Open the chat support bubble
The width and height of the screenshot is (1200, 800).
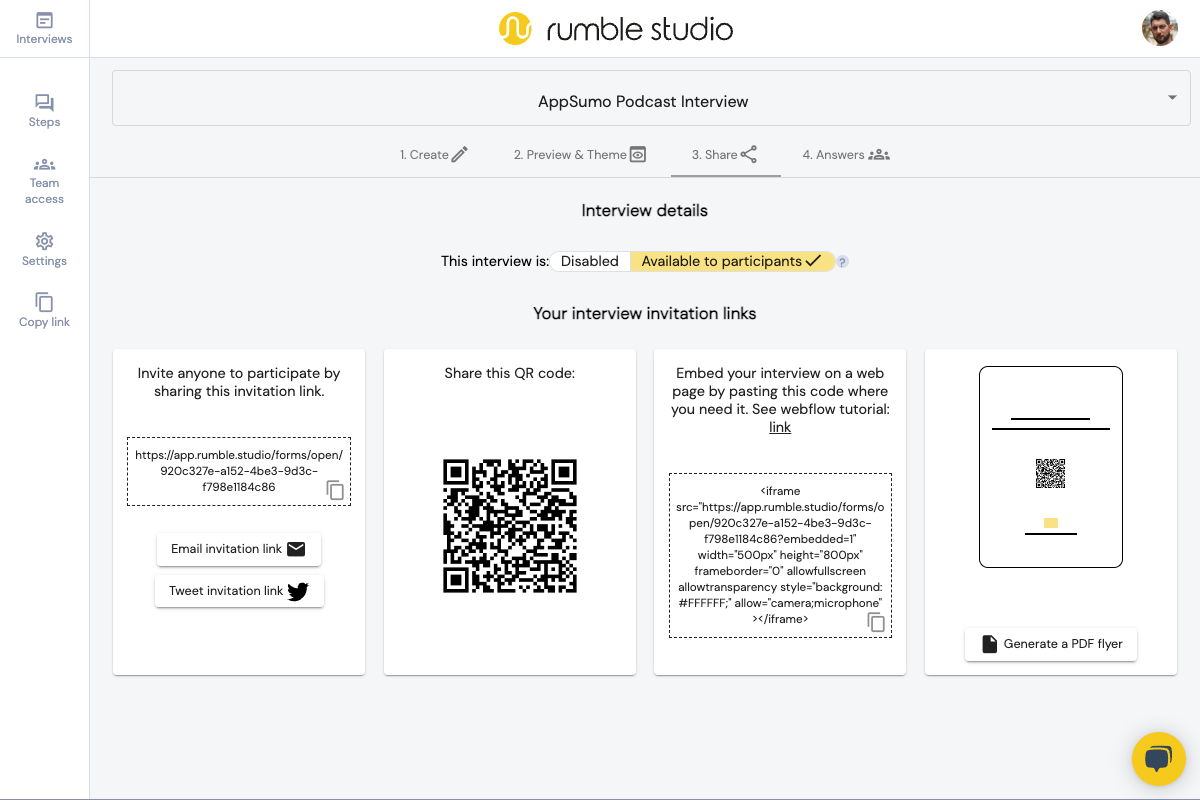point(1158,758)
